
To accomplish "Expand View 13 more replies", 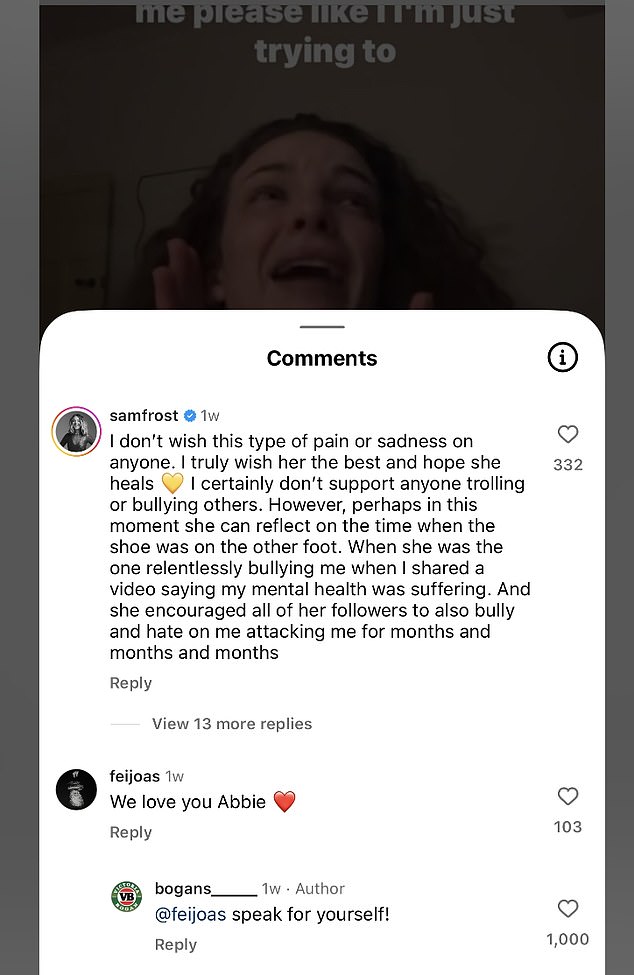I will (231, 724).
